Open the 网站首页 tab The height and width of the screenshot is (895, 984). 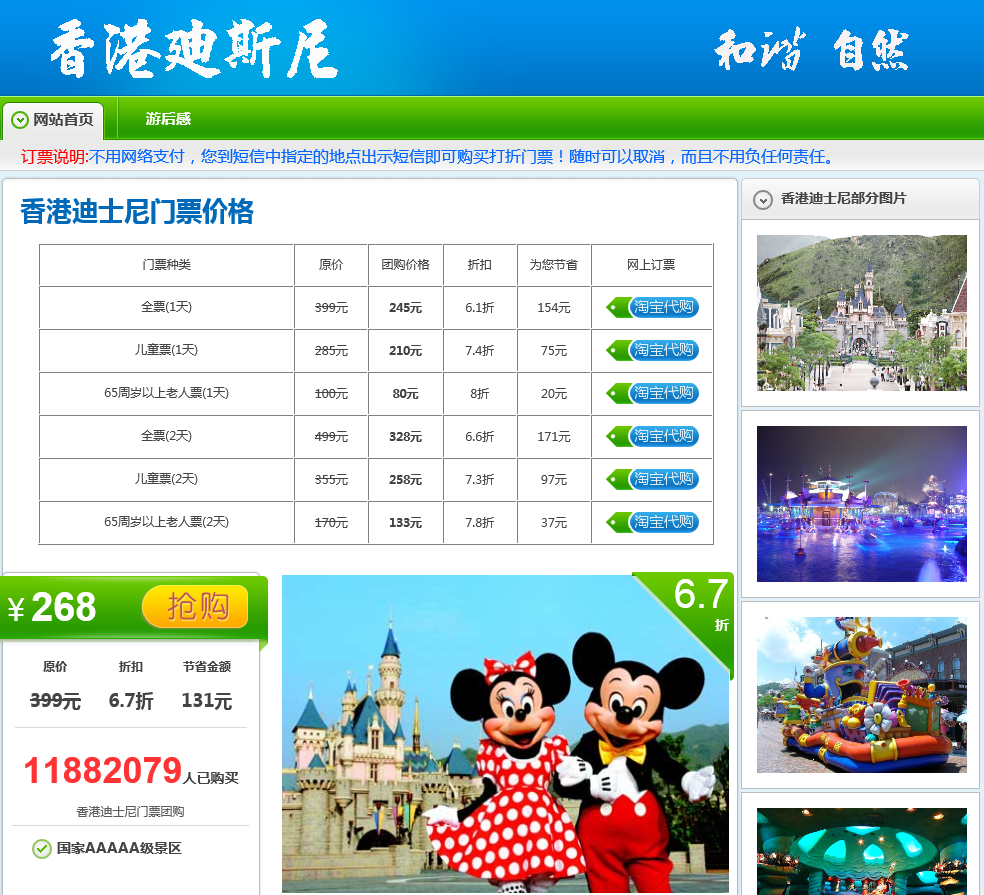pyautogui.click(x=53, y=120)
